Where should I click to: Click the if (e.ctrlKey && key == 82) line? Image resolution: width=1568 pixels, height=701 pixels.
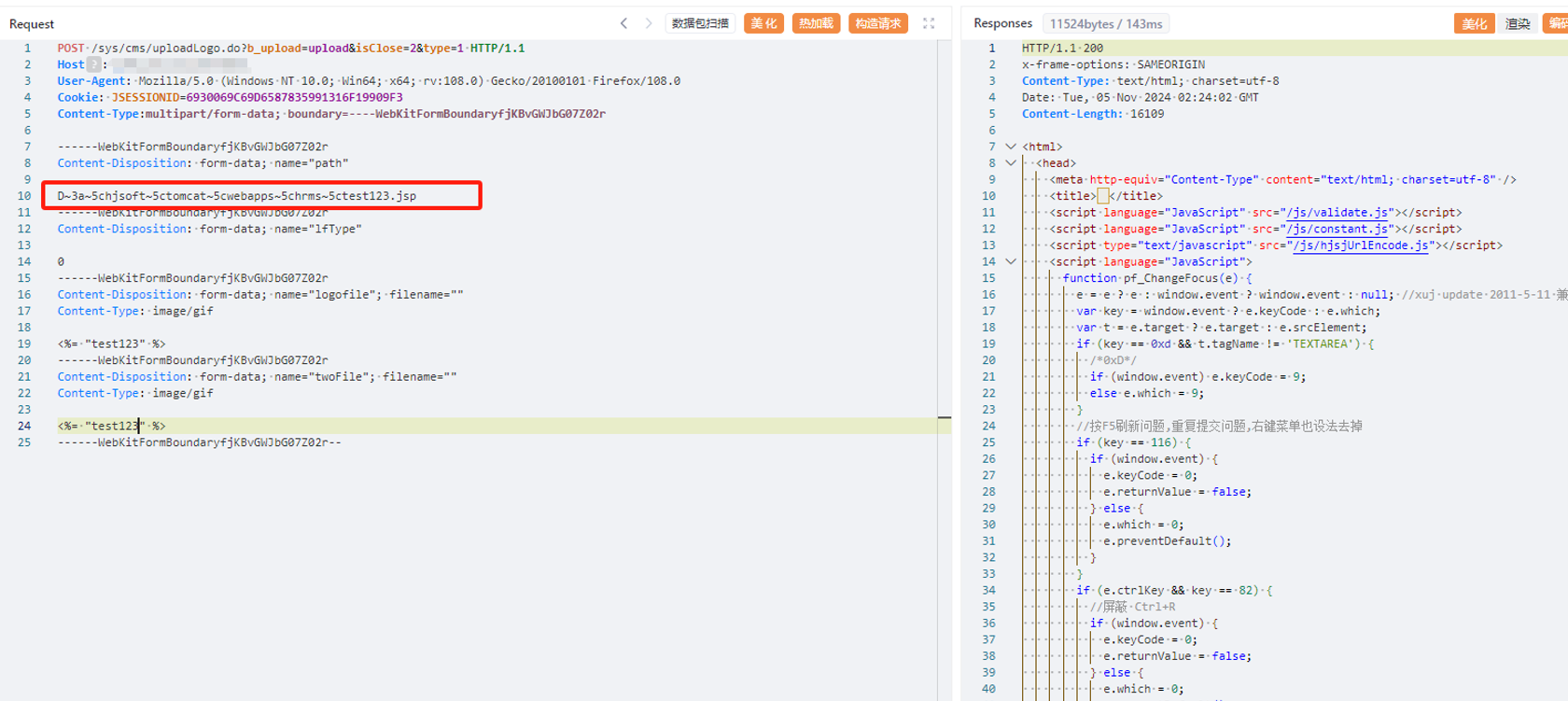pos(1174,591)
